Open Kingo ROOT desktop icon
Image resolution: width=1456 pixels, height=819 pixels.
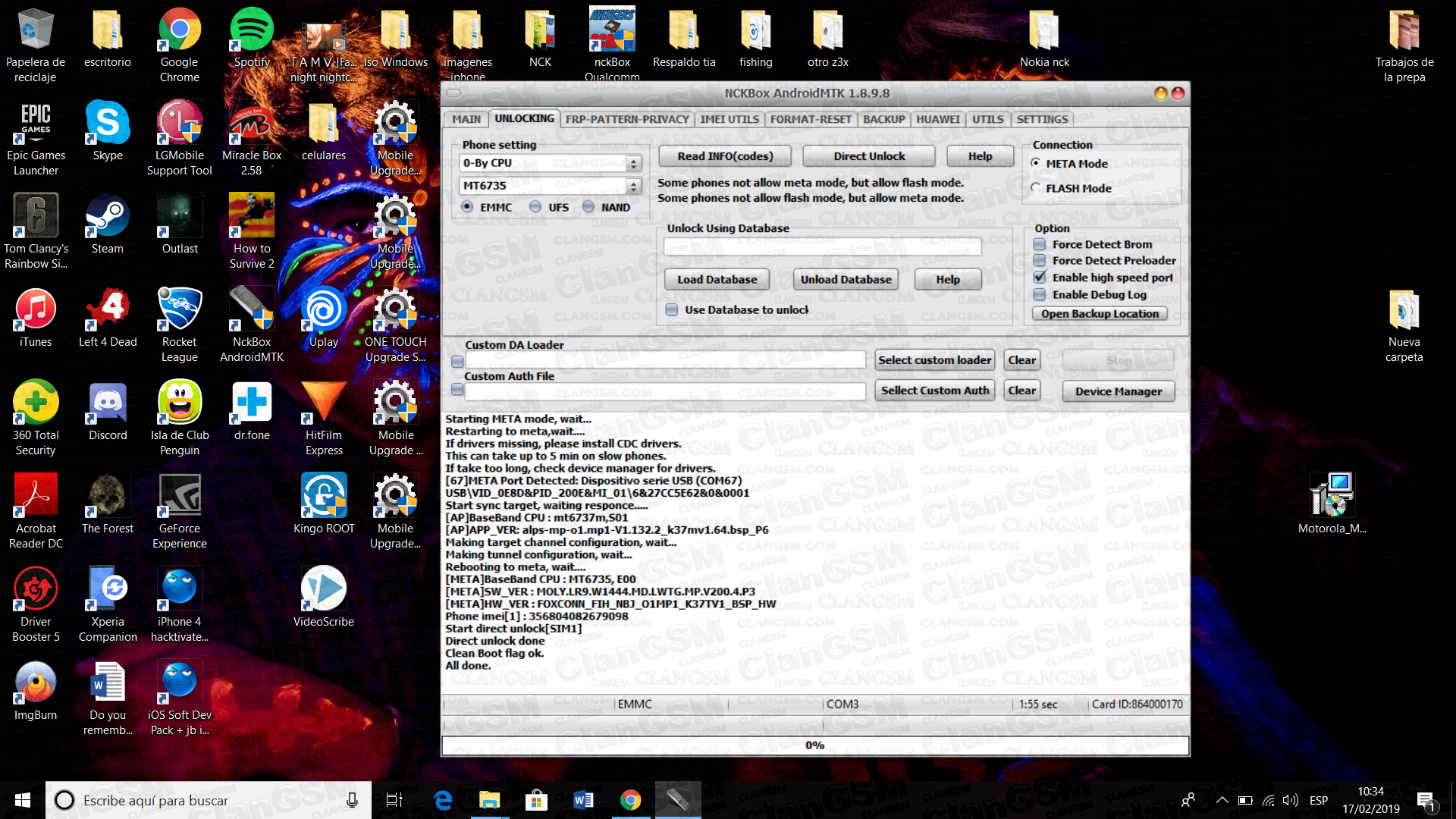pyautogui.click(x=324, y=504)
